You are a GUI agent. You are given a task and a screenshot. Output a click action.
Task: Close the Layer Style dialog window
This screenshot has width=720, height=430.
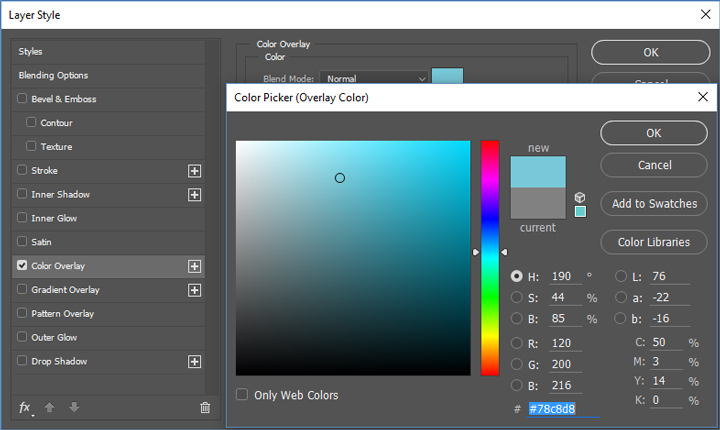click(706, 14)
